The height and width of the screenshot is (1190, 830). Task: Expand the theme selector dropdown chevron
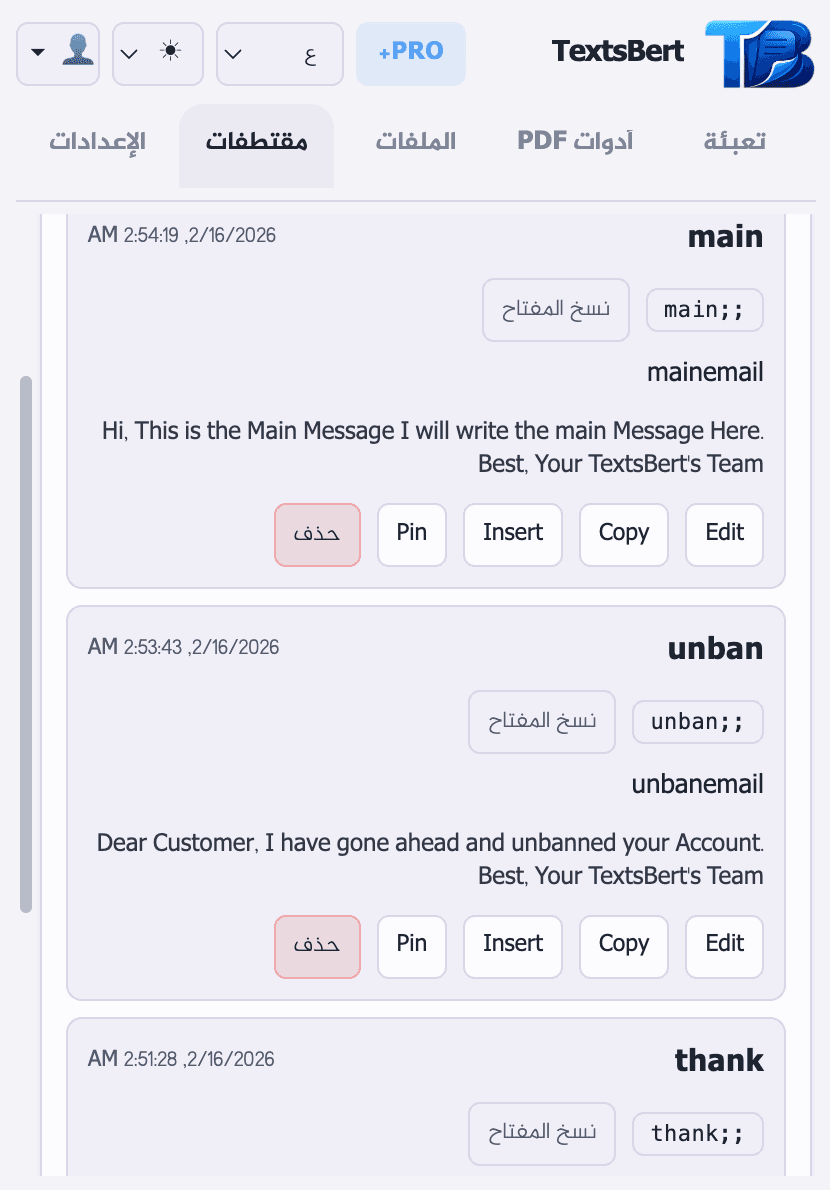(x=130, y=52)
